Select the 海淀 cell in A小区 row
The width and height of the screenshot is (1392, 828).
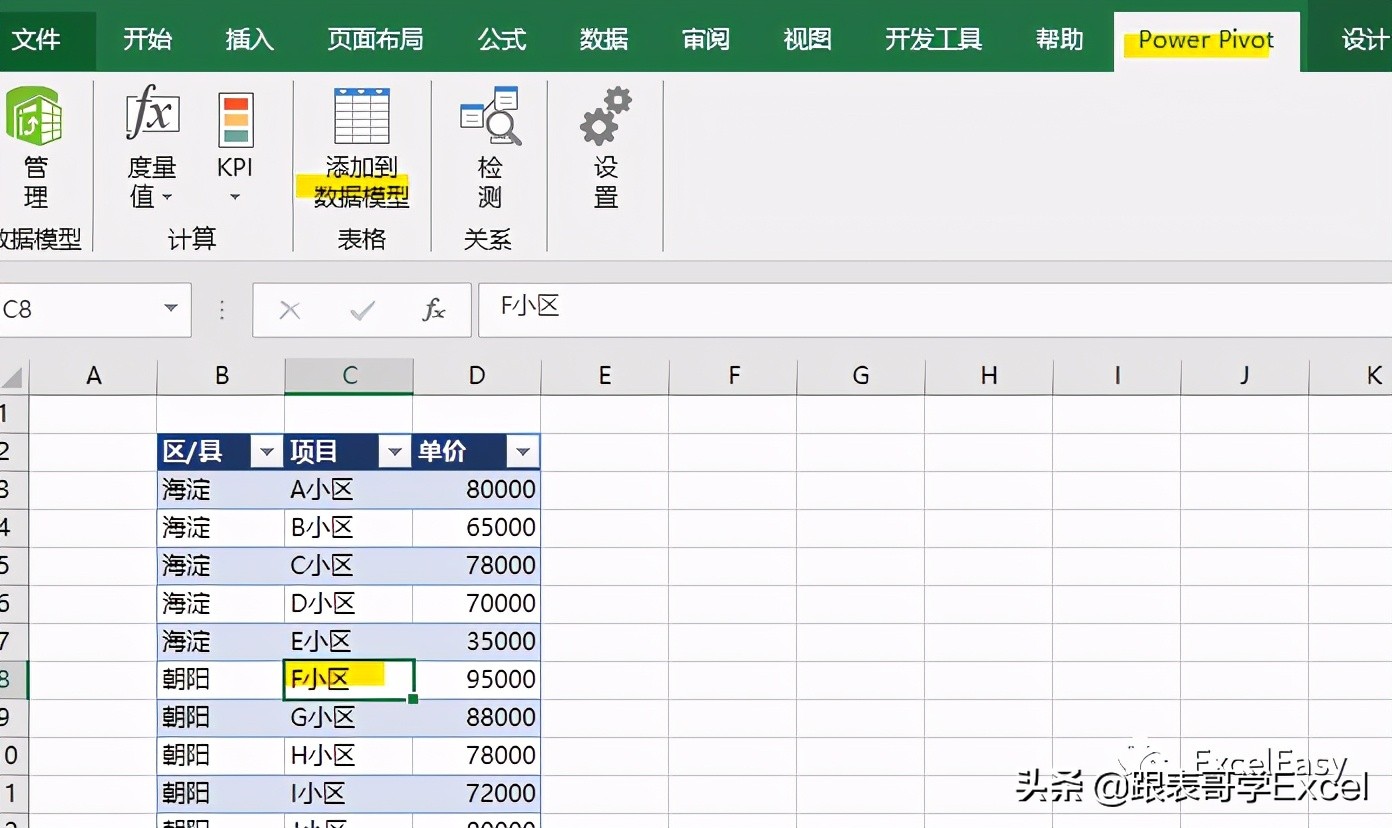pyautogui.click(x=221, y=490)
